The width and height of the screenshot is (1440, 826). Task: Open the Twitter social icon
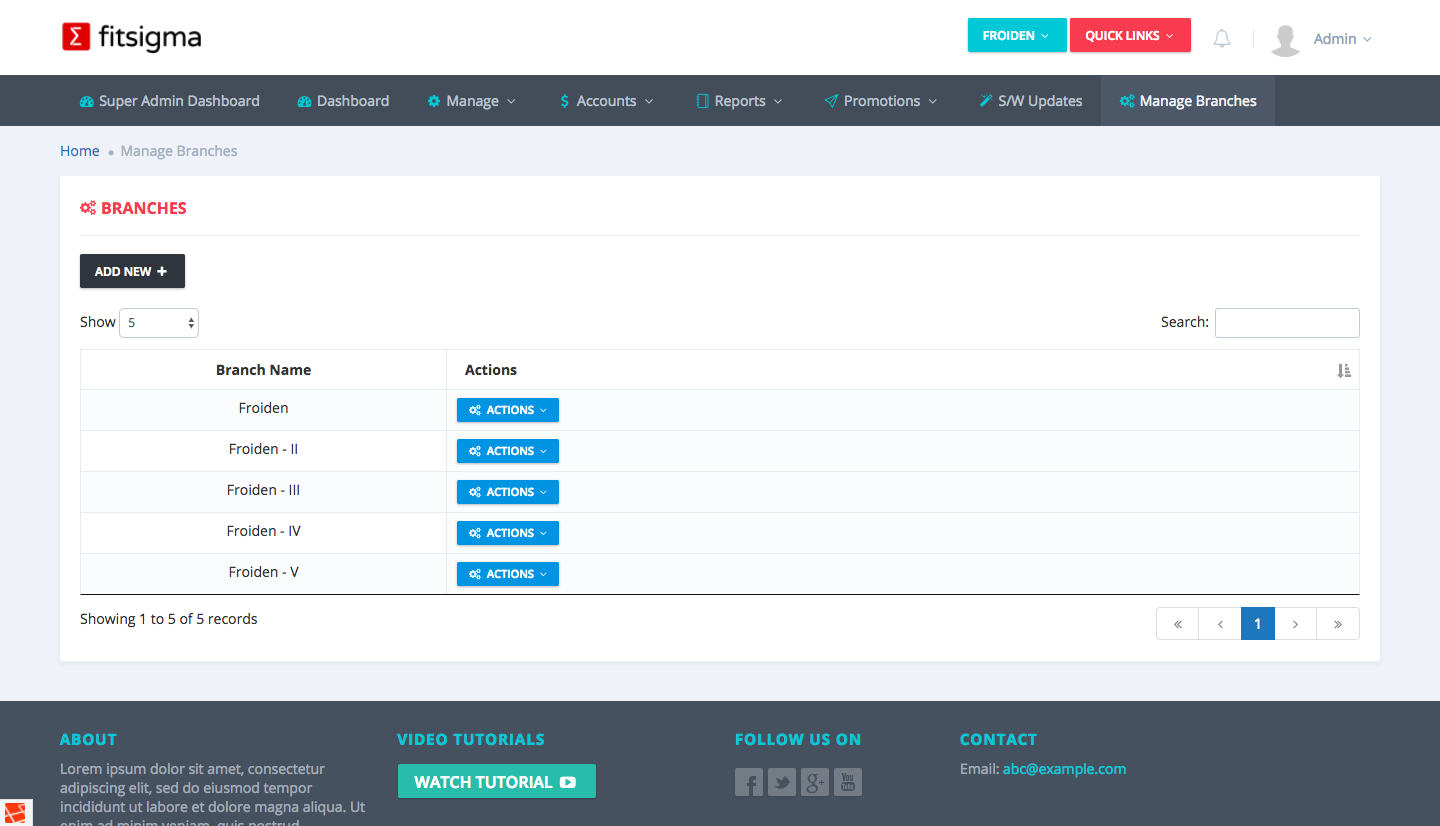[782, 782]
